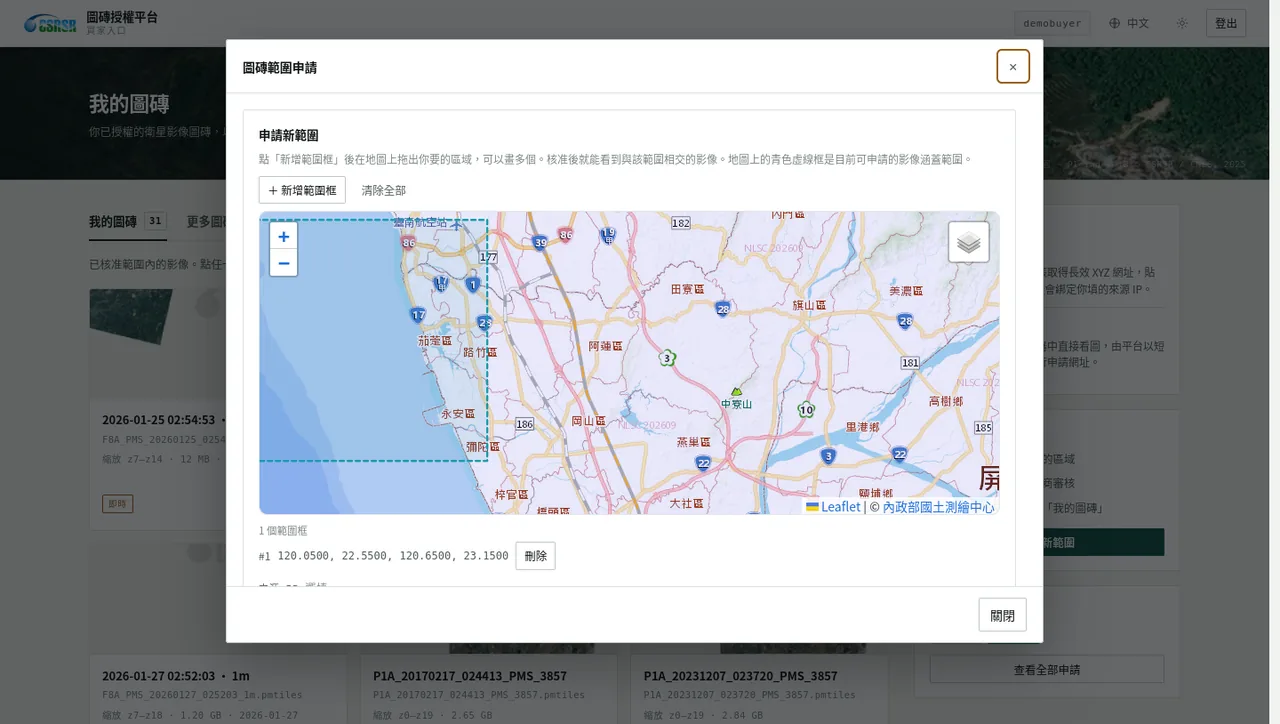Clear all range boxes via 清除全部

click(x=384, y=190)
